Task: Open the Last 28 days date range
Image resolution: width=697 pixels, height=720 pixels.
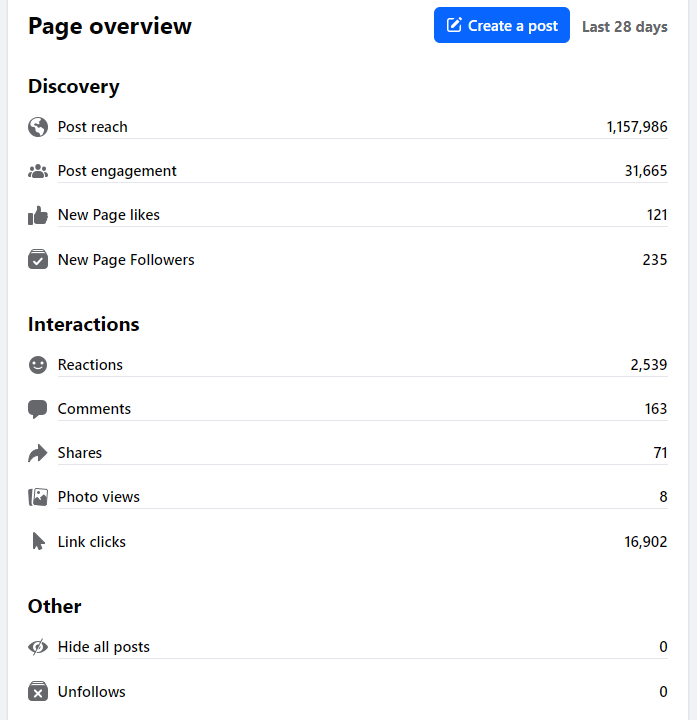Action: pyautogui.click(x=624, y=27)
